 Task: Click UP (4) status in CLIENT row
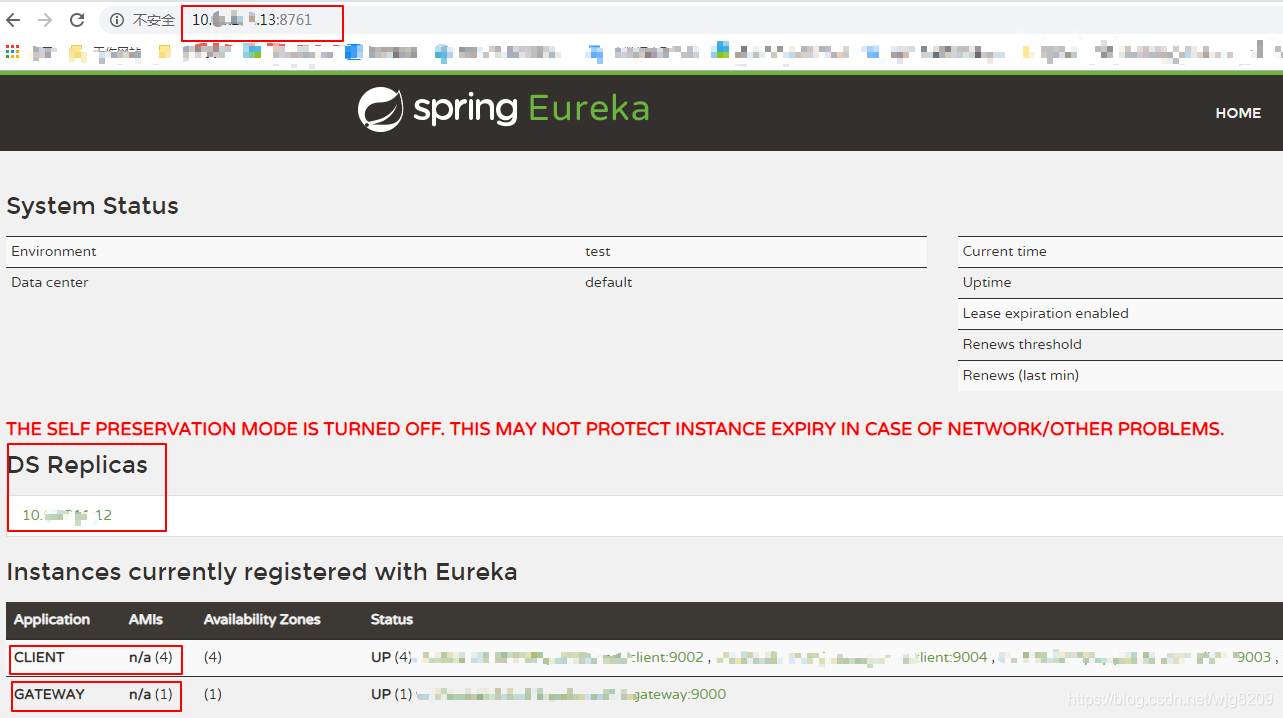[391, 657]
